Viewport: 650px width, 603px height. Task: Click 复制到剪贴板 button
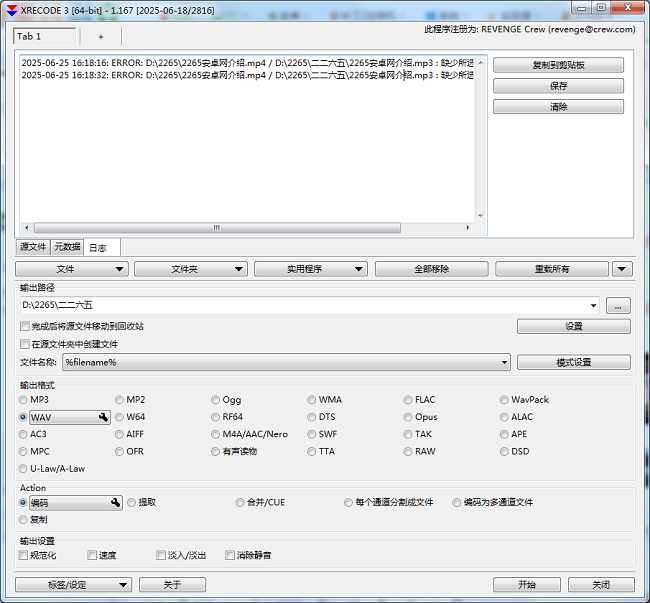click(558, 65)
